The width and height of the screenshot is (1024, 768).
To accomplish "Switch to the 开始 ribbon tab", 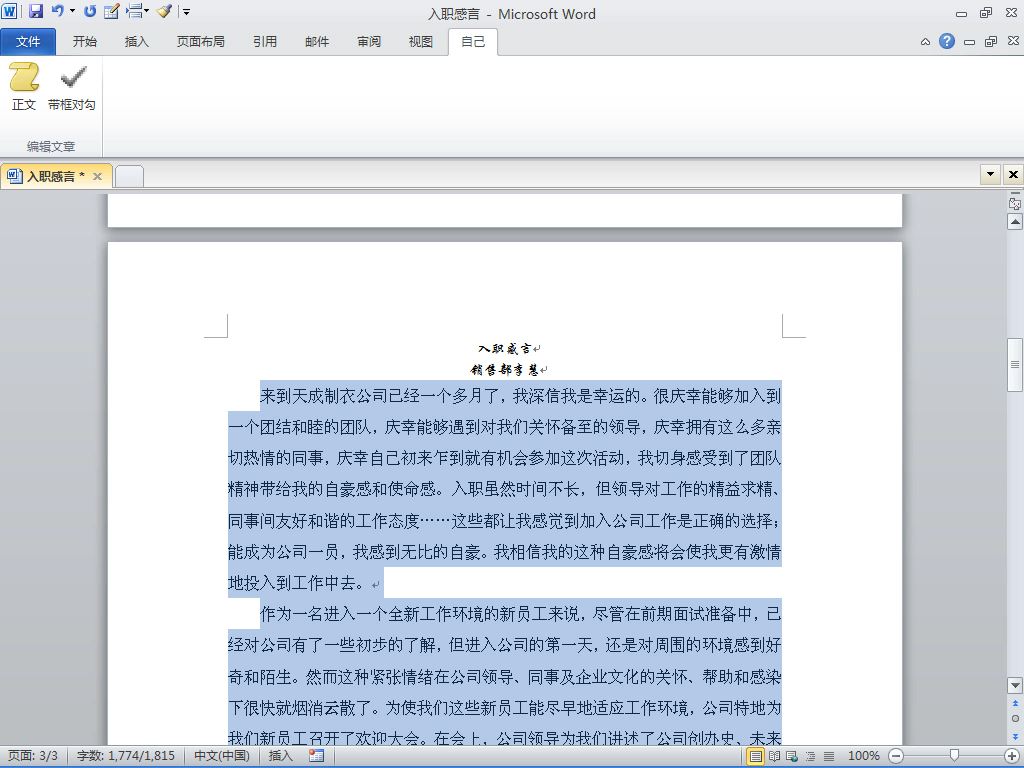I will 85,42.
